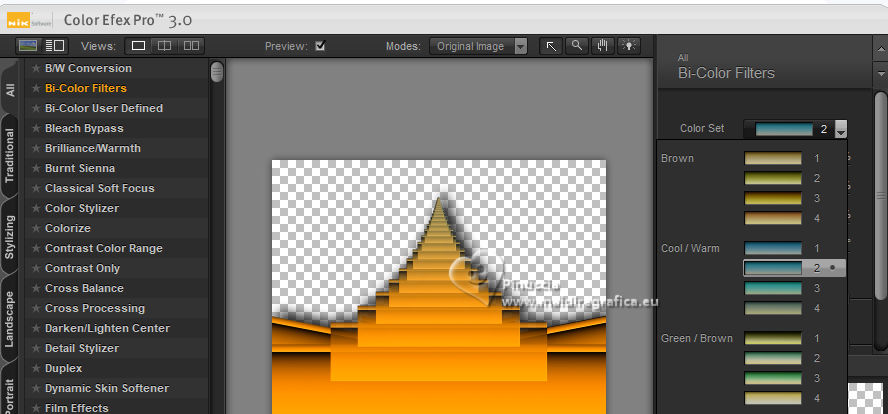Image resolution: width=888 pixels, height=414 pixels.
Task: Favorite star for Contrast Color Range
Action: (36, 249)
